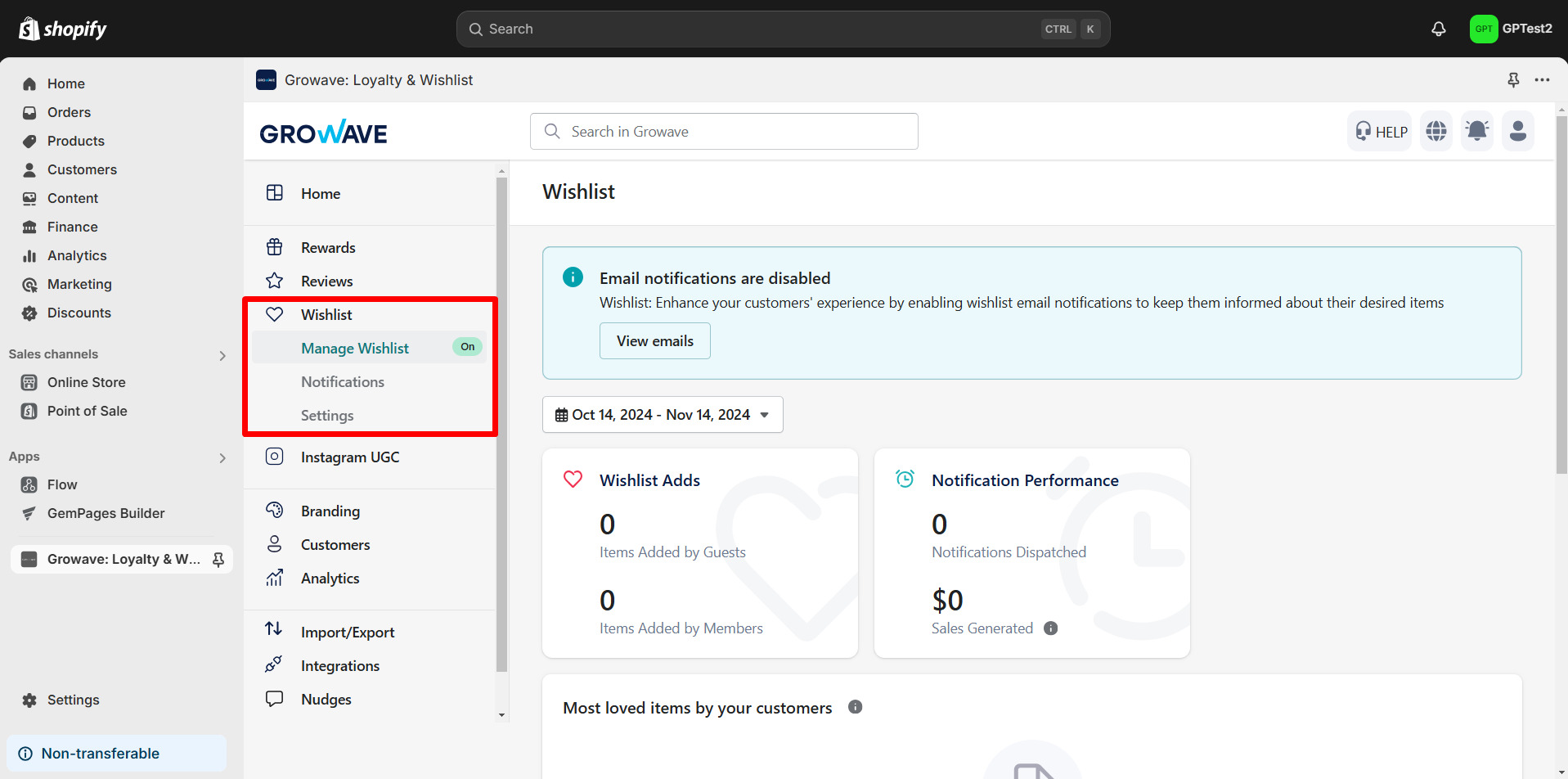Unpin Growave app in Shopify sidebar
Screen dimensions: 1568x779
coord(218,559)
